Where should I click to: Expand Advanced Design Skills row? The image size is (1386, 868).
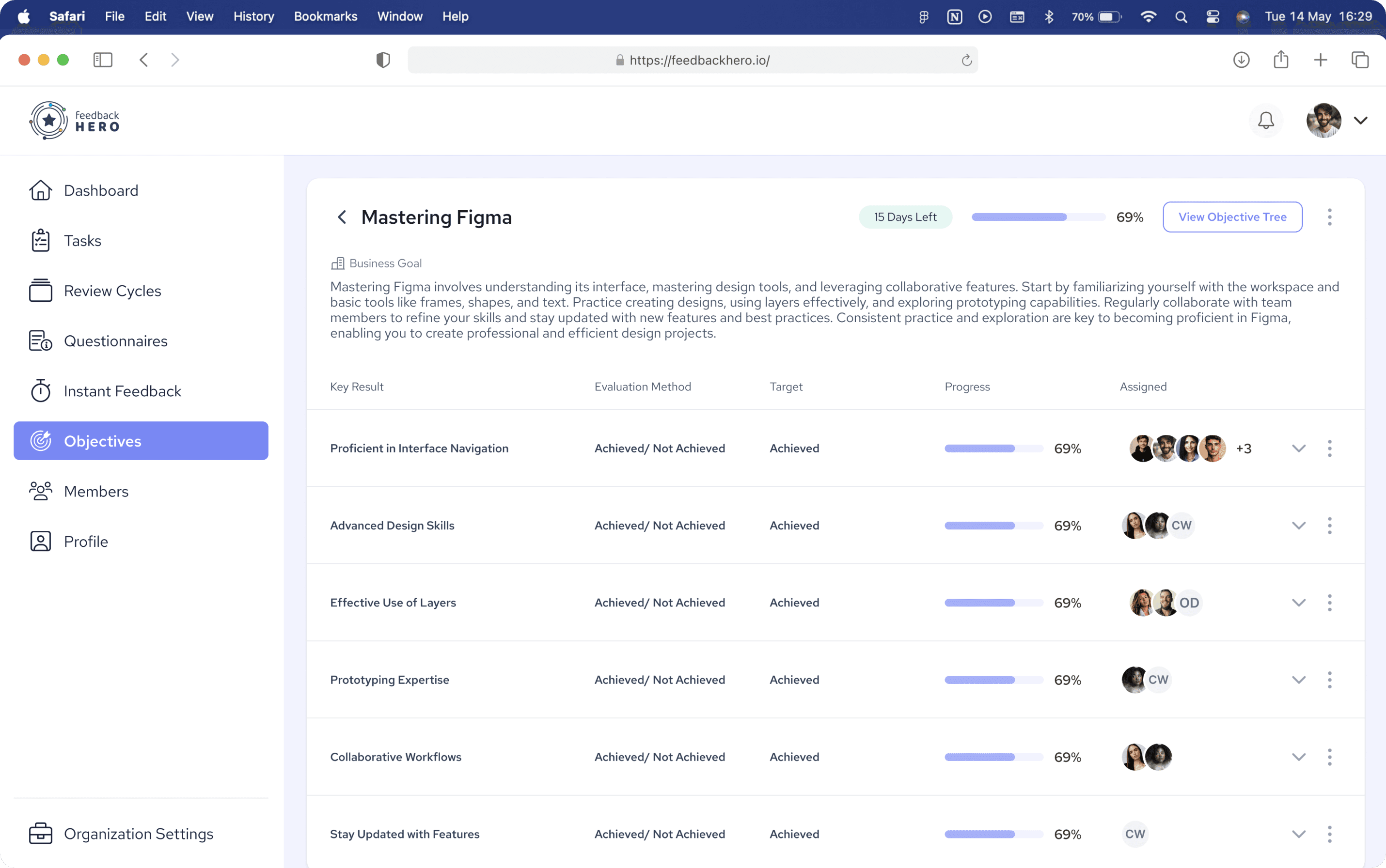pos(1299,526)
